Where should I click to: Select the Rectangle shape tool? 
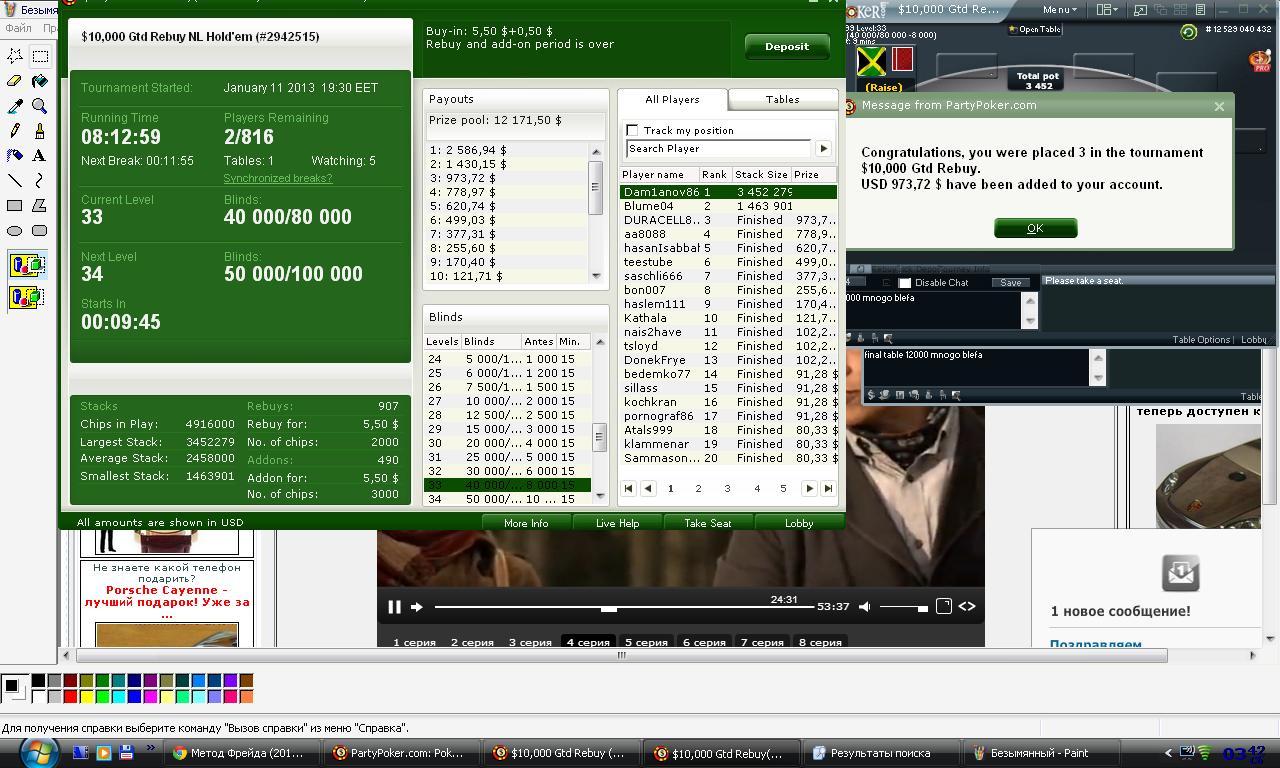coord(15,206)
